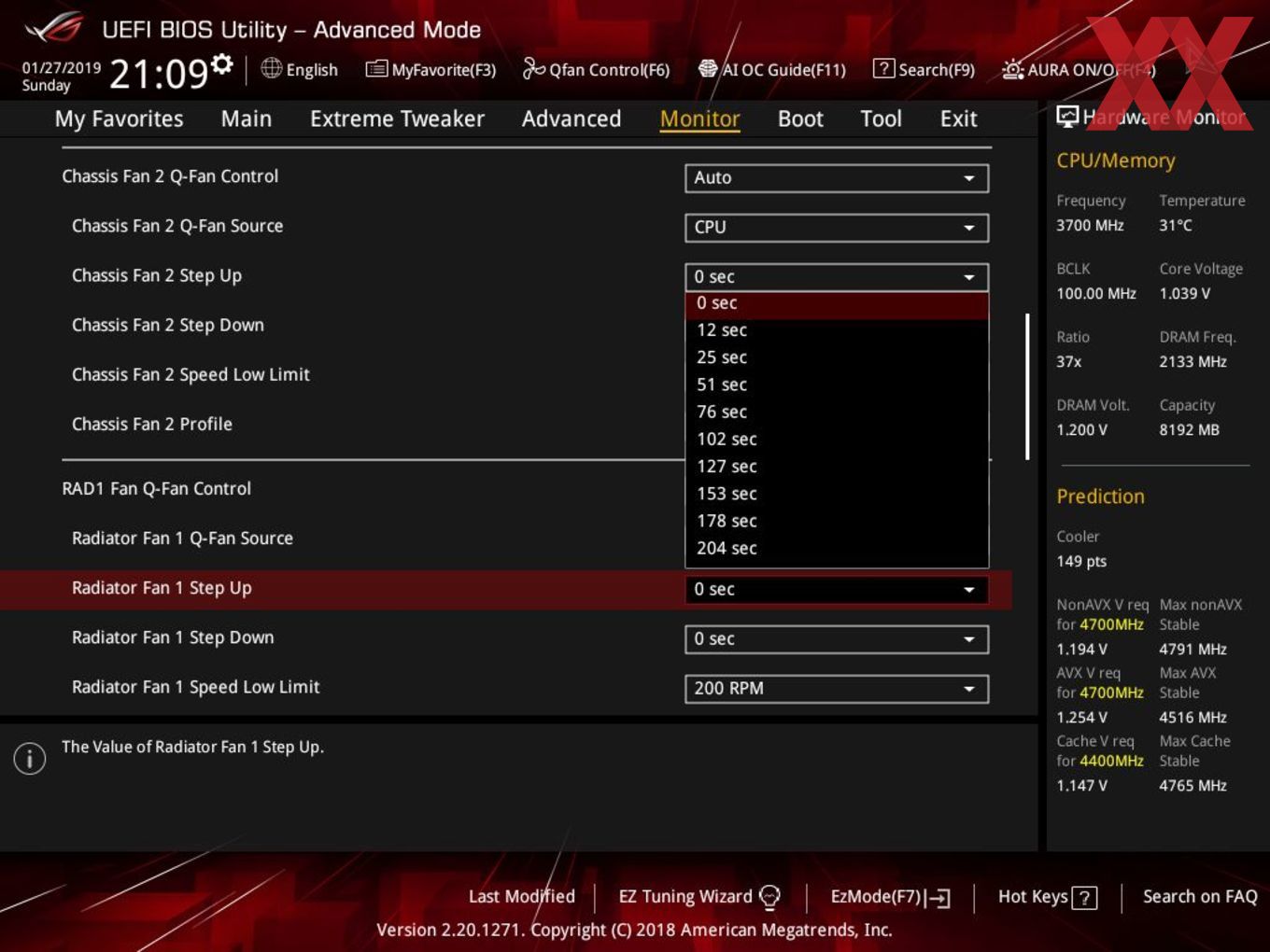Screen dimensions: 1270x952
Task: Click the EzMode exit arrow icon
Action: coord(938,898)
